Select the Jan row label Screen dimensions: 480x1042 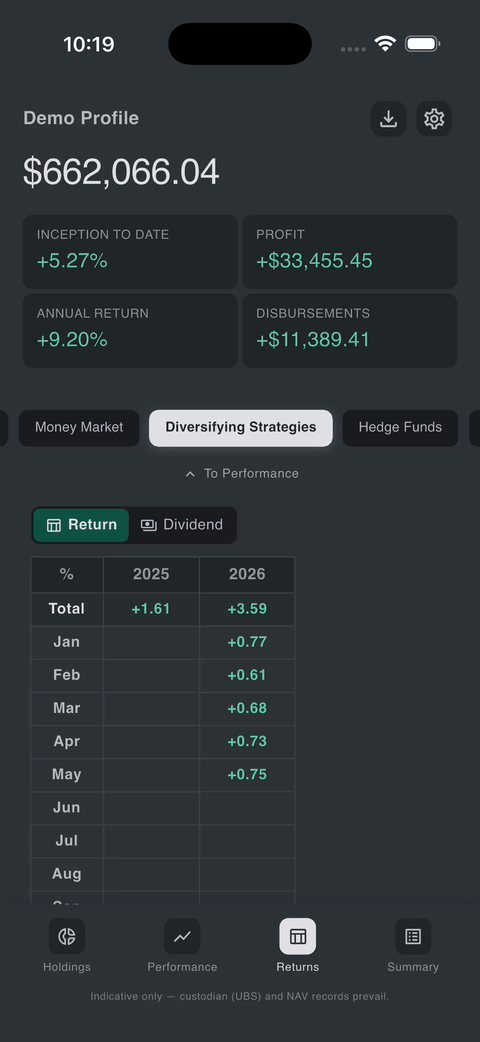tap(66, 642)
